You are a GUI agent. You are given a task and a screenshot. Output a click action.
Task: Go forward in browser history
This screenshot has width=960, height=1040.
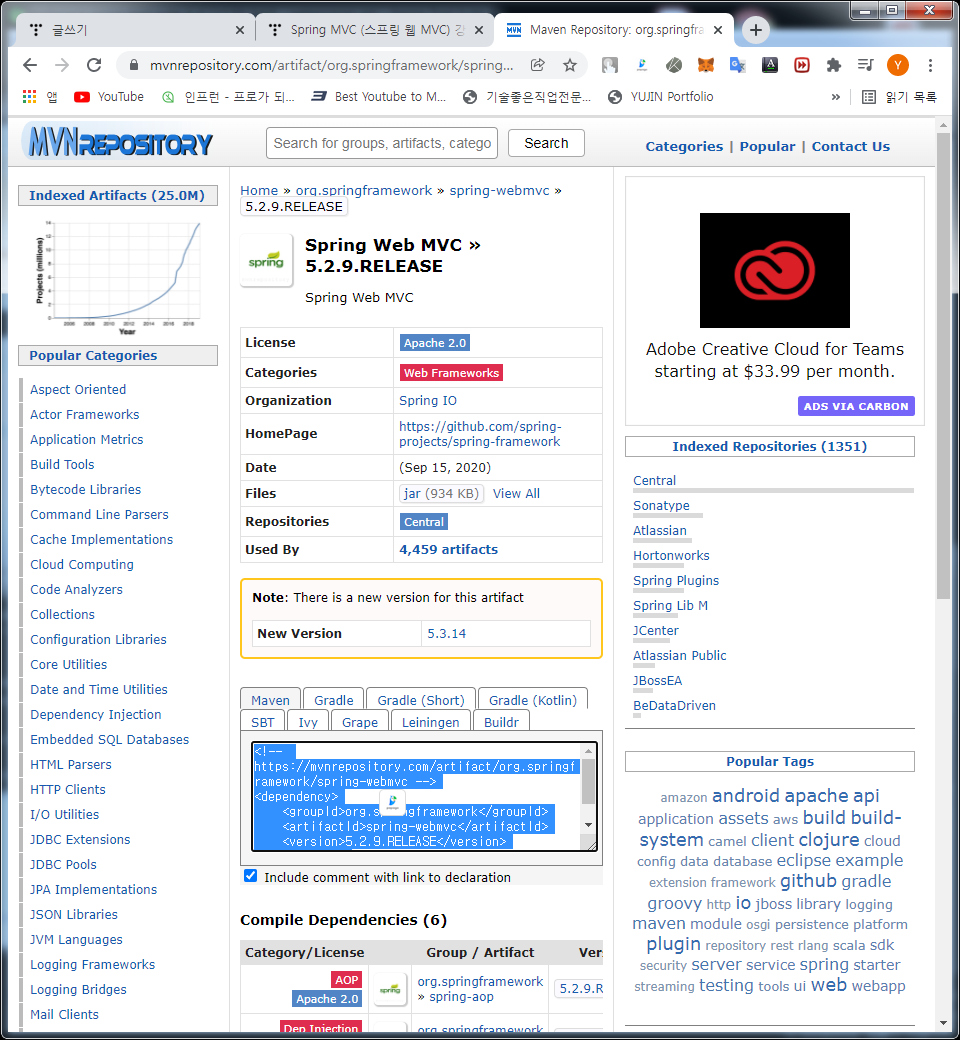click(62, 65)
